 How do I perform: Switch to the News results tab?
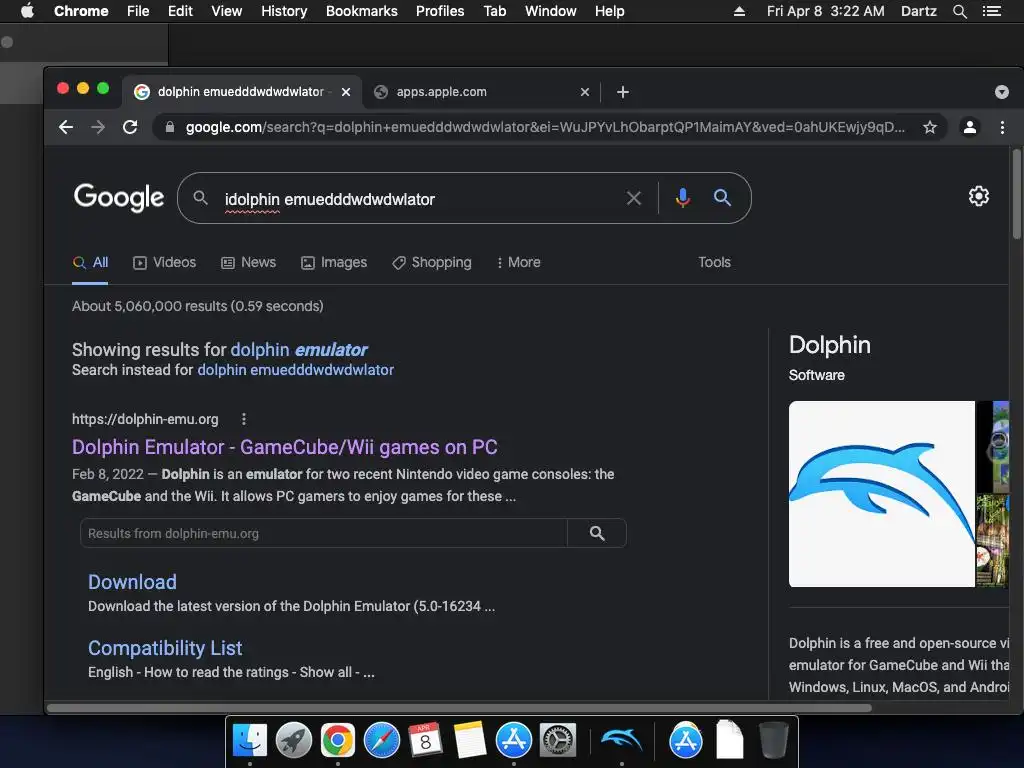click(x=249, y=263)
